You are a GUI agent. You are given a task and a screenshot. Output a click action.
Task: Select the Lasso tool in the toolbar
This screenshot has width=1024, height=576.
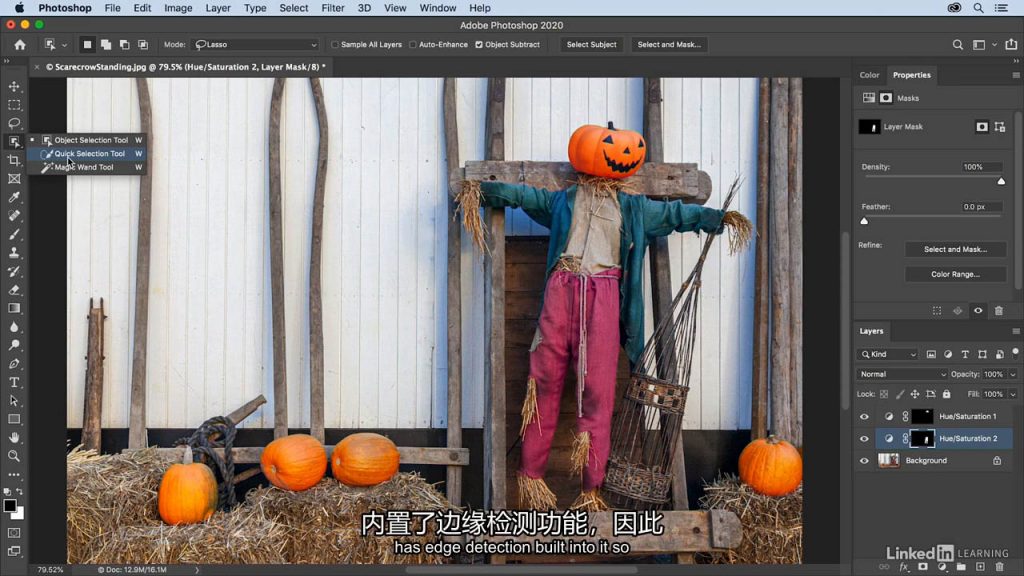click(x=14, y=123)
